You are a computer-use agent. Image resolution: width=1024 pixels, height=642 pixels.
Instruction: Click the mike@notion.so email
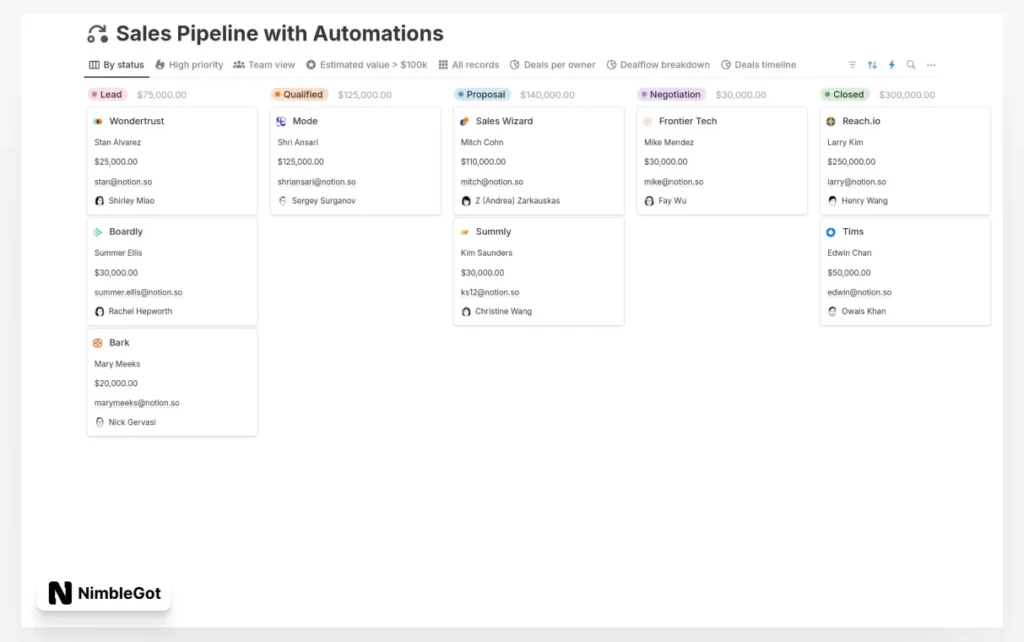click(673, 182)
